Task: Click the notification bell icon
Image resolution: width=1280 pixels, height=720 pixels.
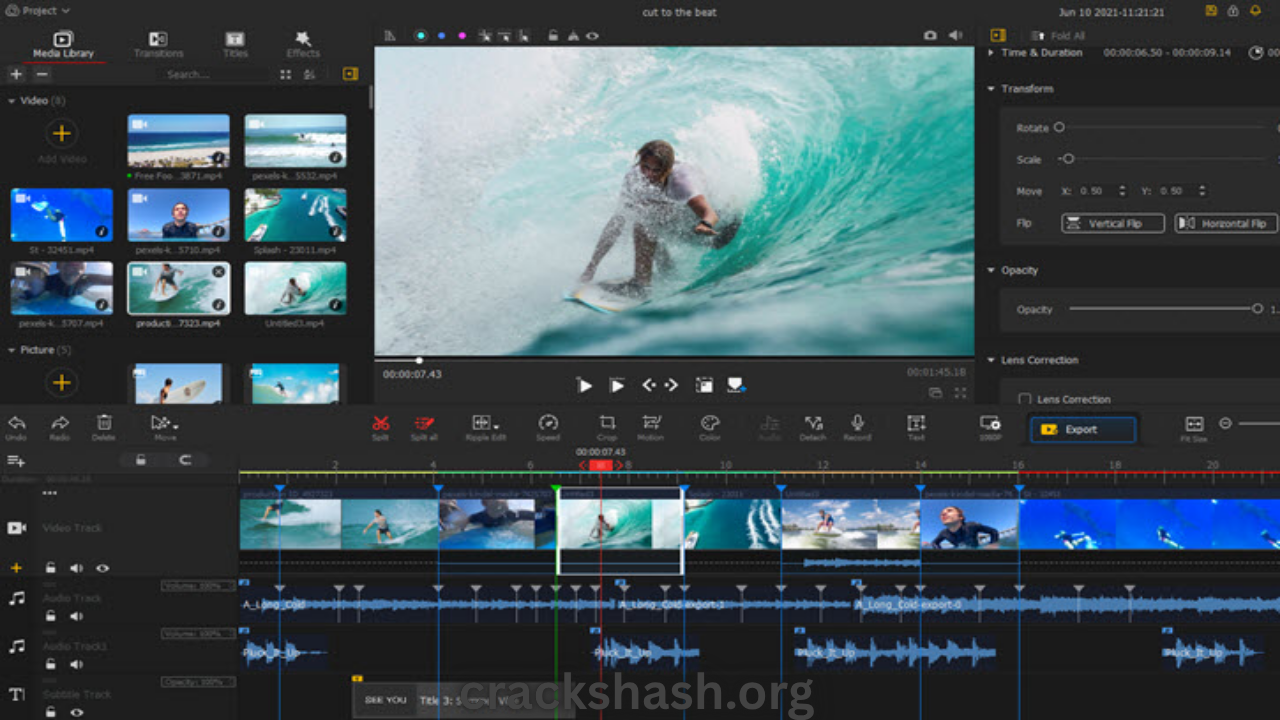Action: point(1255,11)
